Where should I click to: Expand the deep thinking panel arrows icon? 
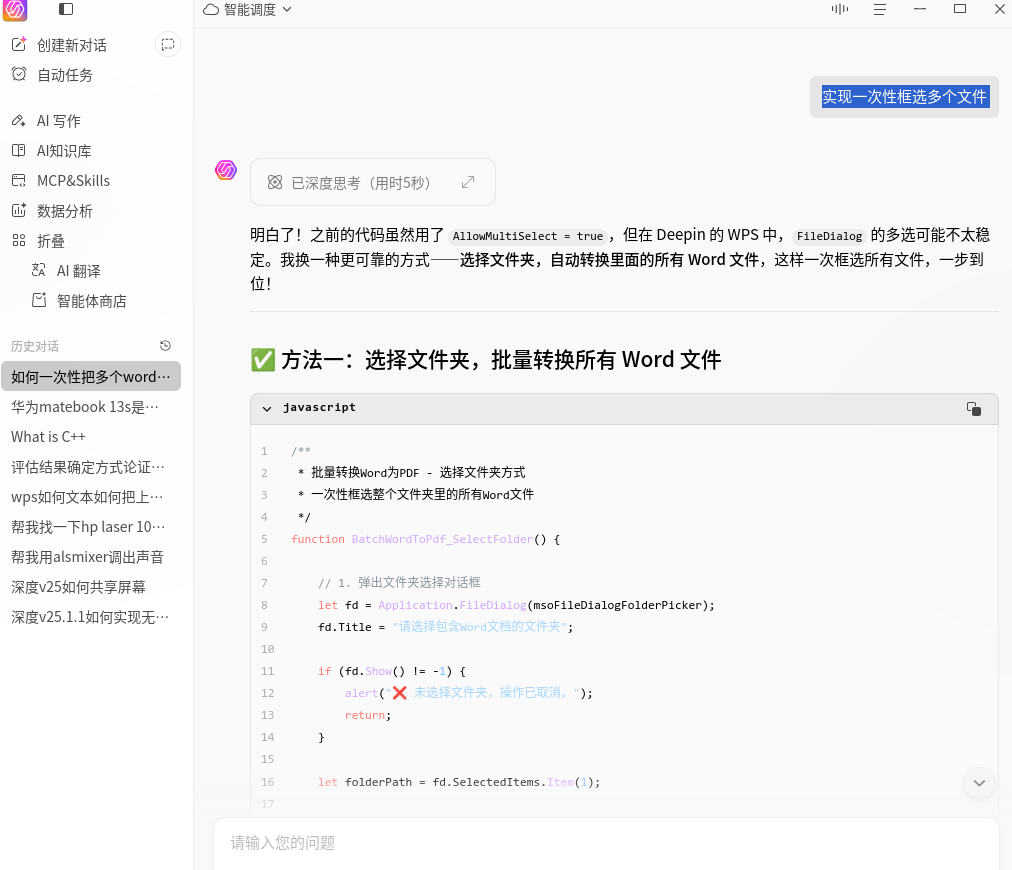468,183
